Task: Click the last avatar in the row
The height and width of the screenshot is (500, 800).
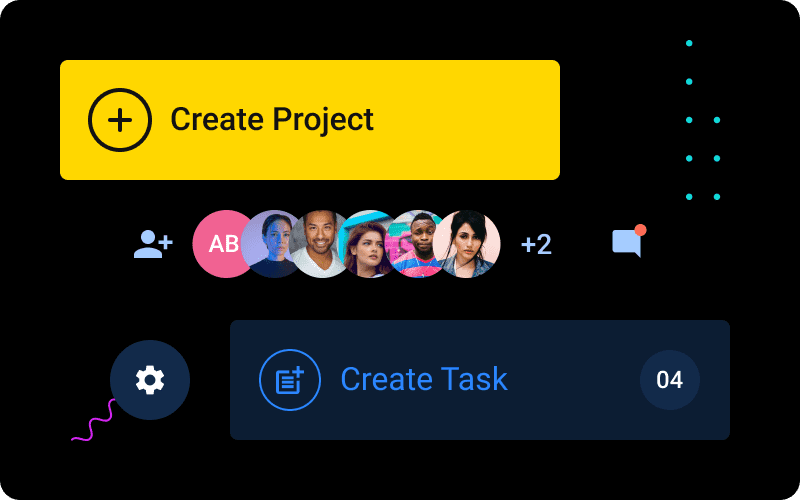Action: (468, 244)
